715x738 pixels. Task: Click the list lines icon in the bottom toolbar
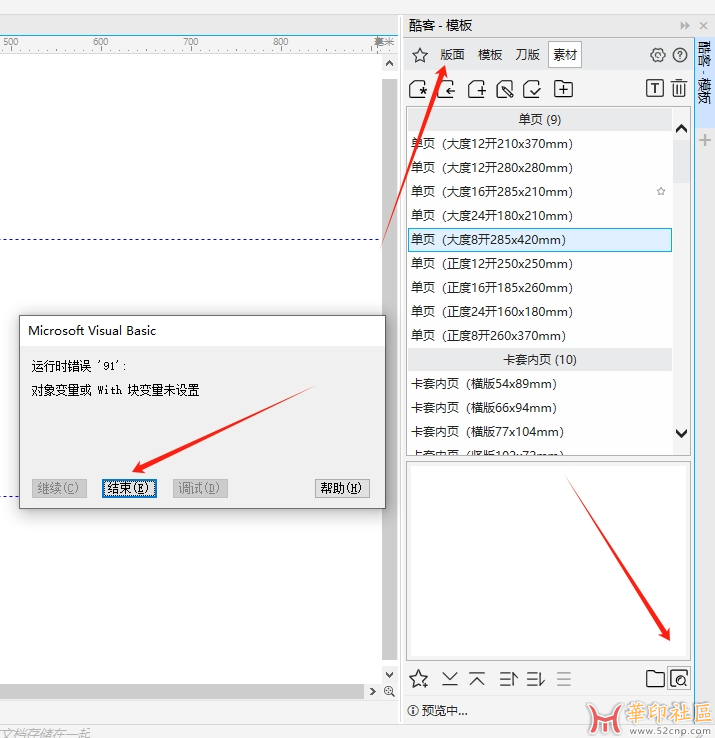coord(563,679)
